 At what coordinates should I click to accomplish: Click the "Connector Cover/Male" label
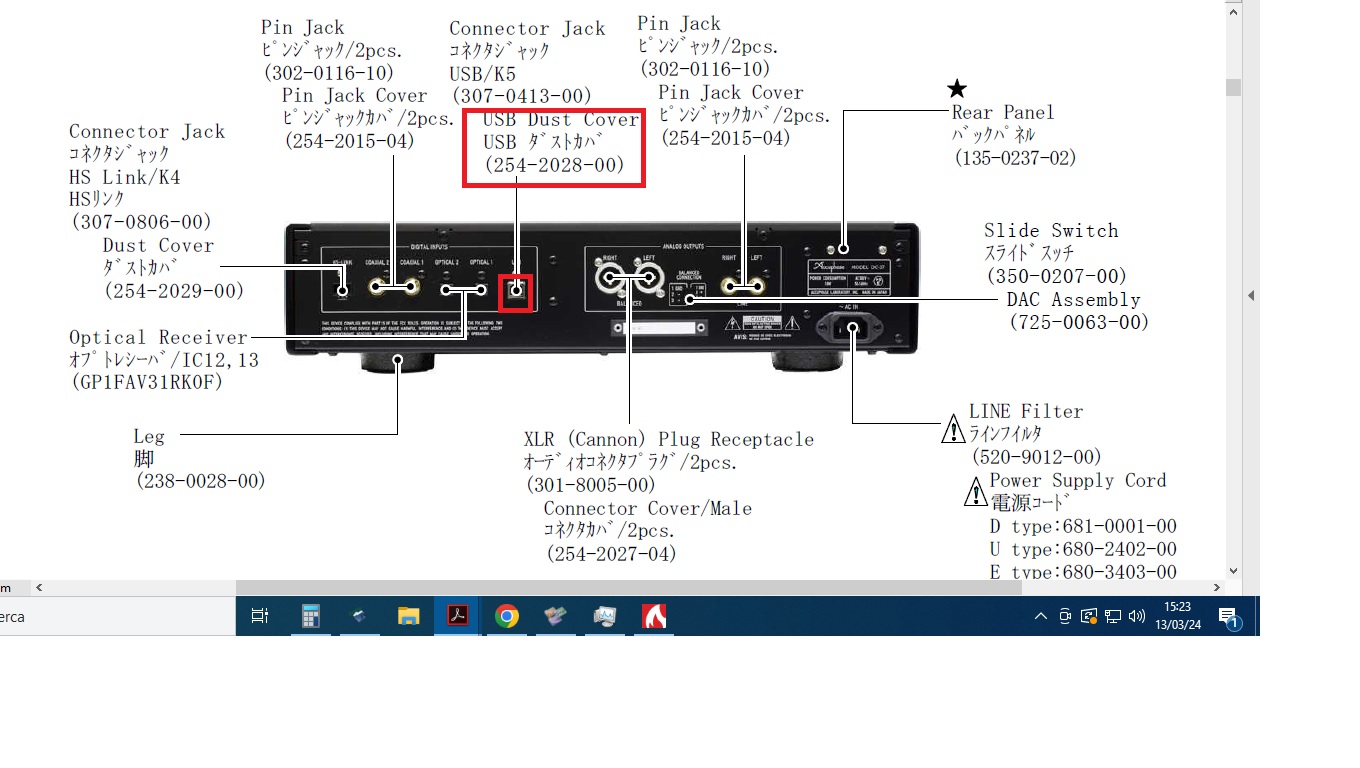(x=648, y=508)
